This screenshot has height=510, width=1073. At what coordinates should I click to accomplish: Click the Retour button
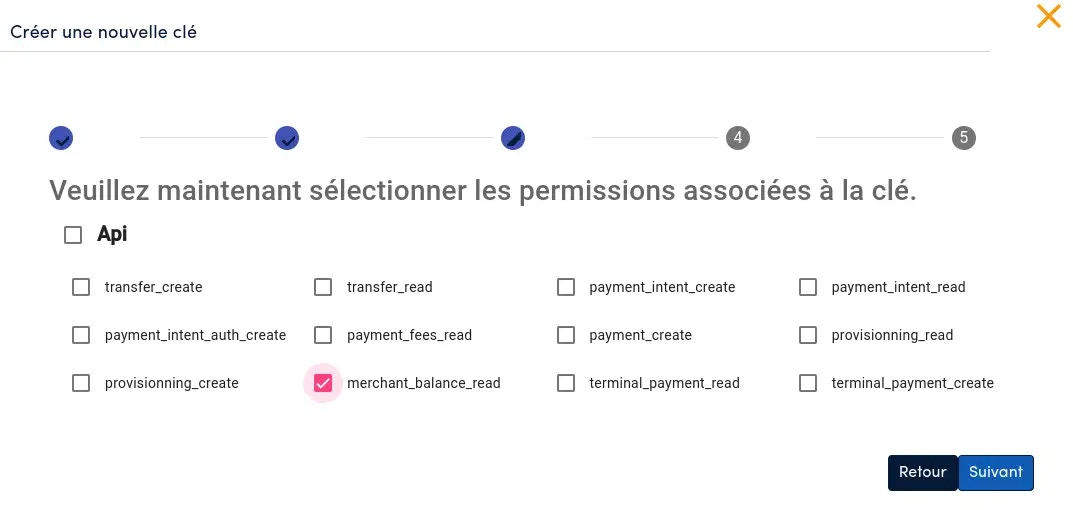pos(922,473)
